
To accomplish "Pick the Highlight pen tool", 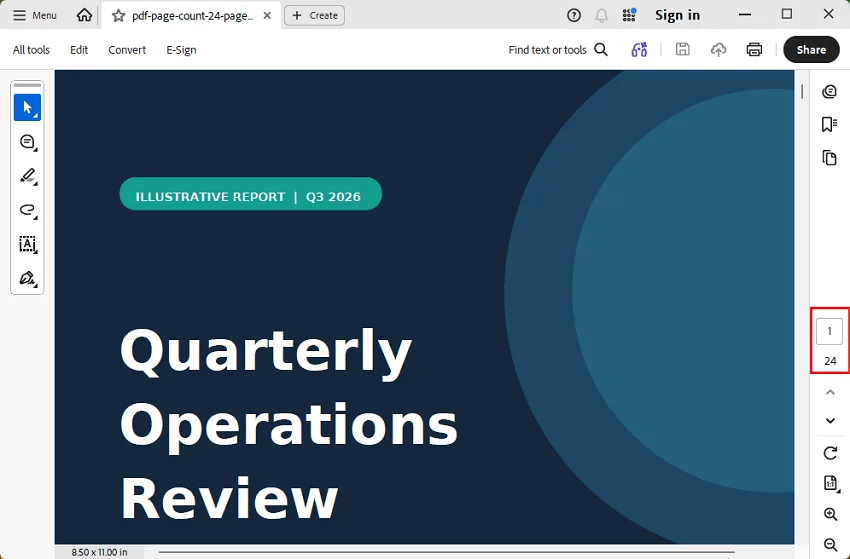I will pyautogui.click(x=27, y=176).
